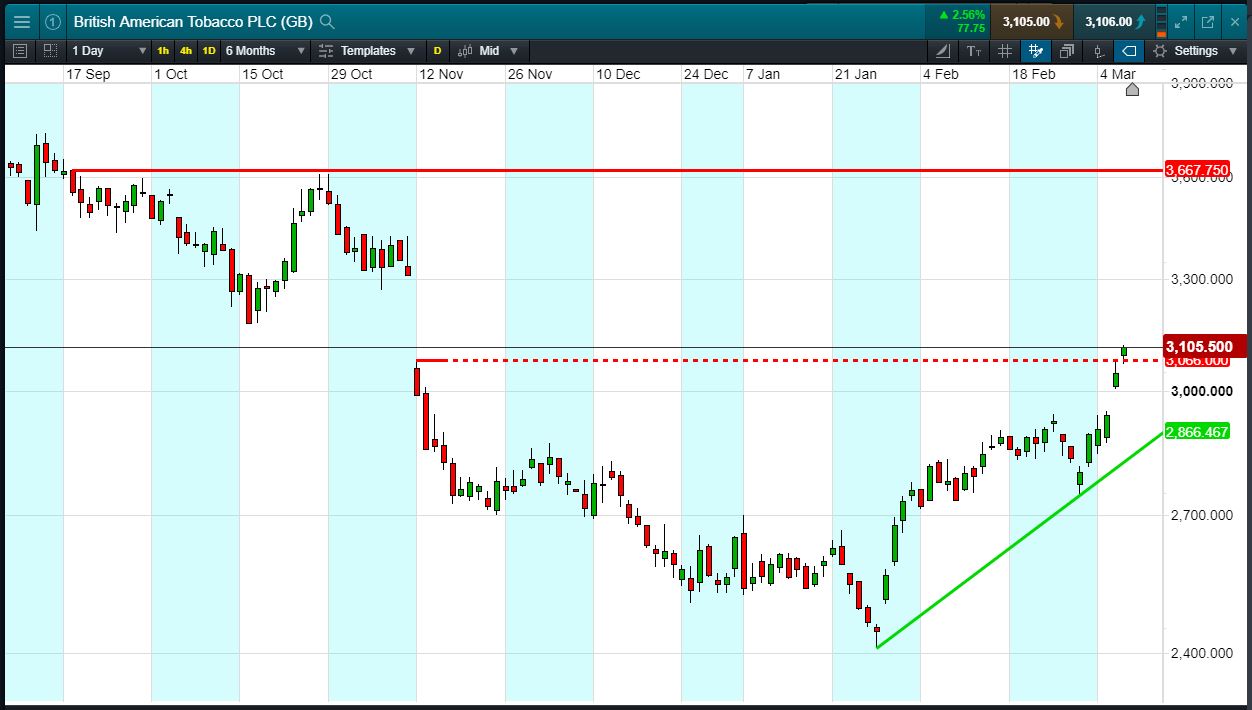Pop out the chart in a new window

pos(1207,21)
